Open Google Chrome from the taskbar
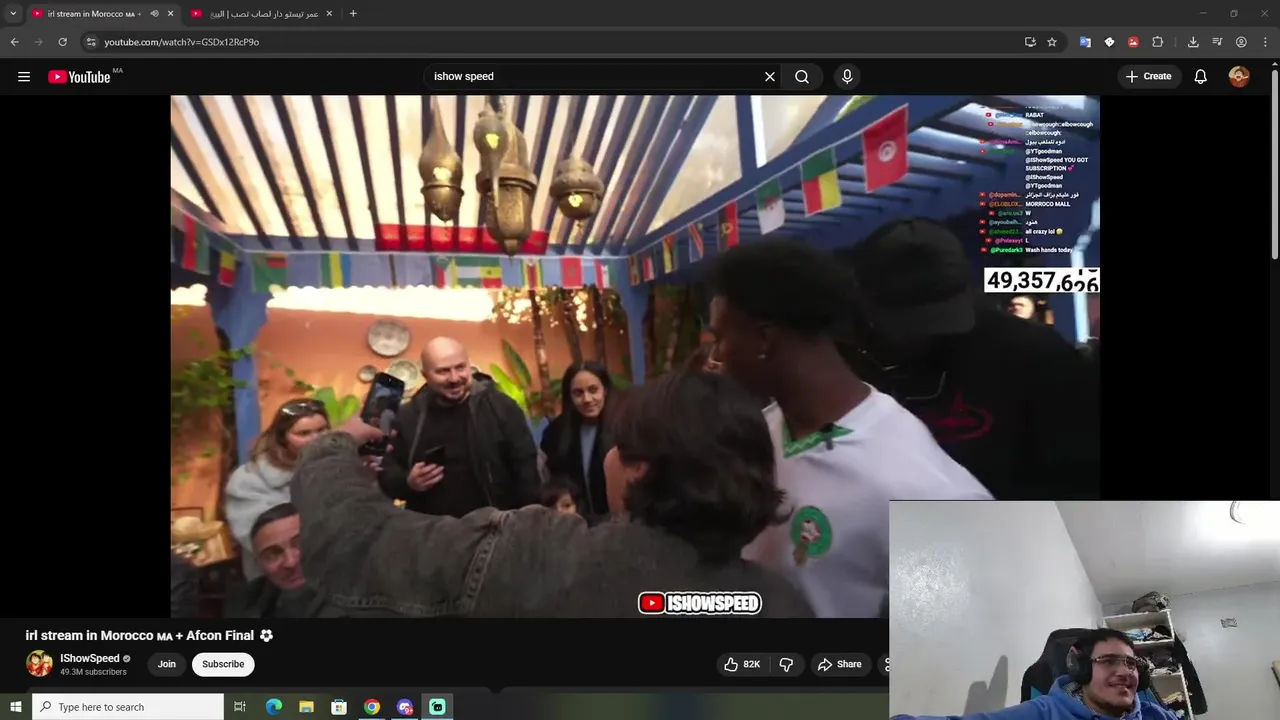 [x=372, y=707]
